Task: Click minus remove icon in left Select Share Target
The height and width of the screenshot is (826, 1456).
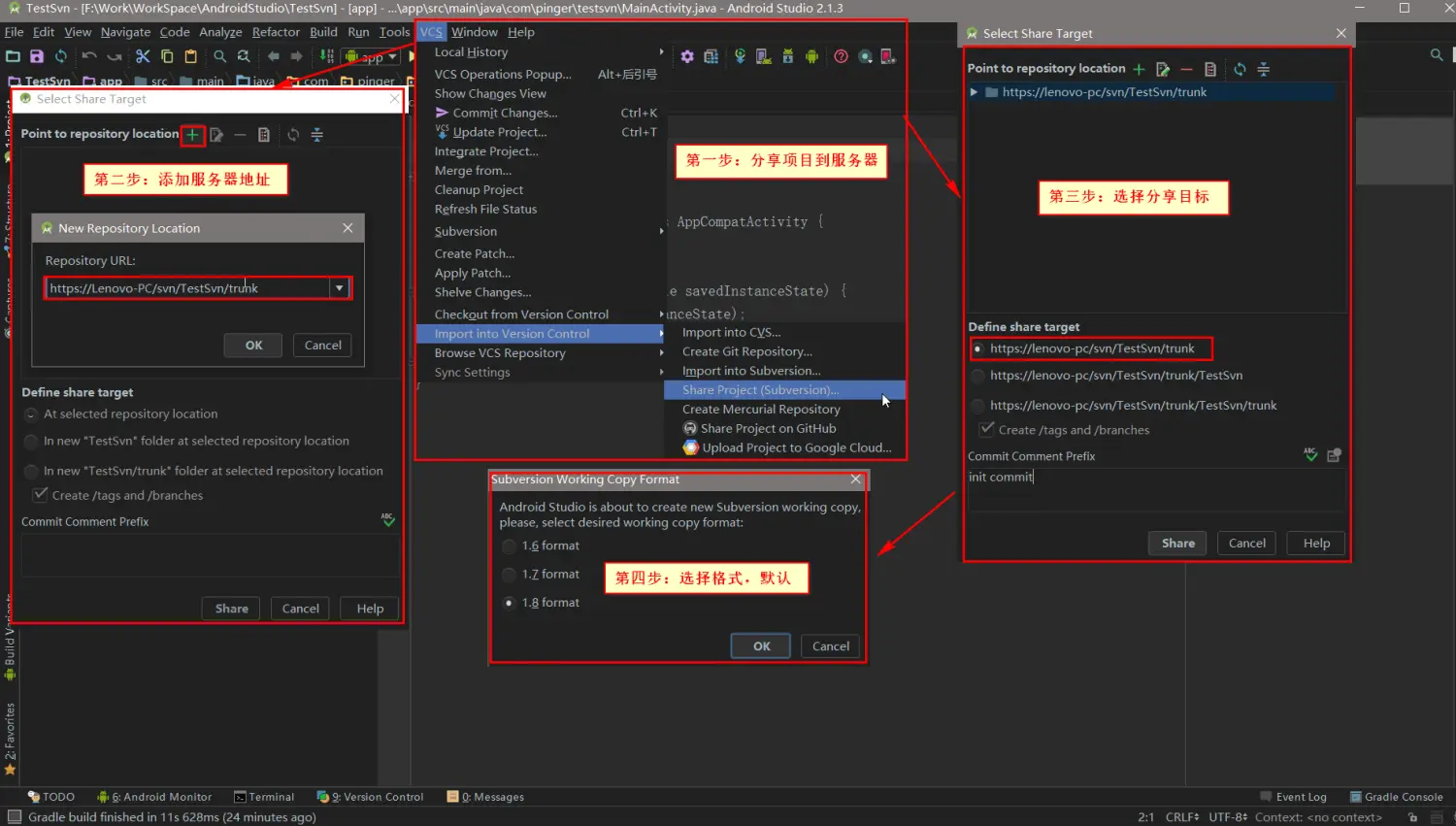Action: coord(240,135)
